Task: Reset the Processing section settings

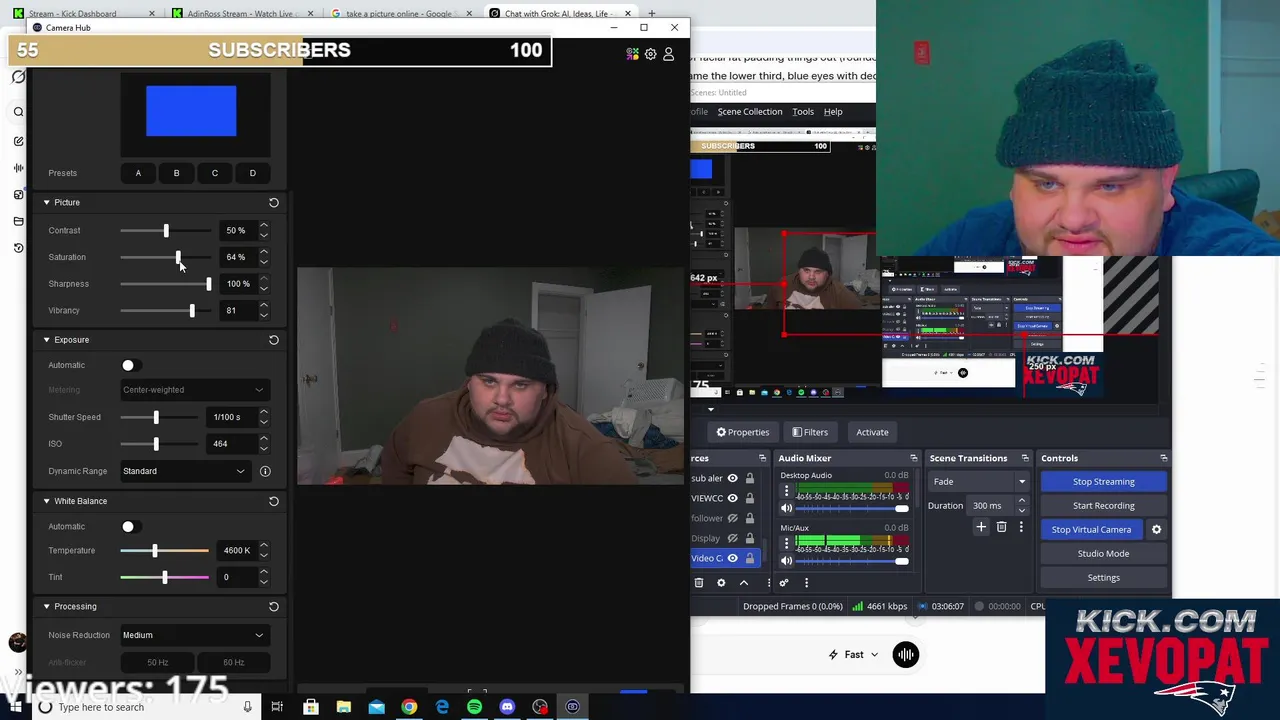Action: pyautogui.click(x=273, y=607)
